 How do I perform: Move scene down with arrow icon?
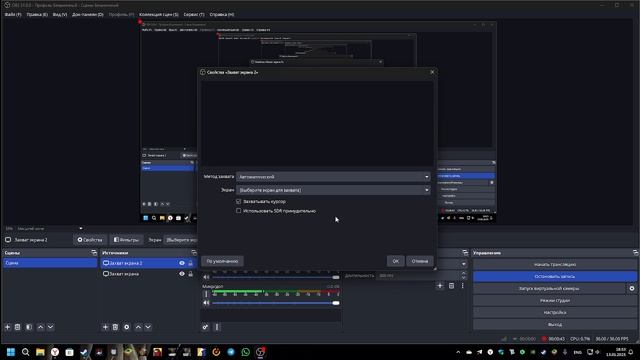click(50, 327)
